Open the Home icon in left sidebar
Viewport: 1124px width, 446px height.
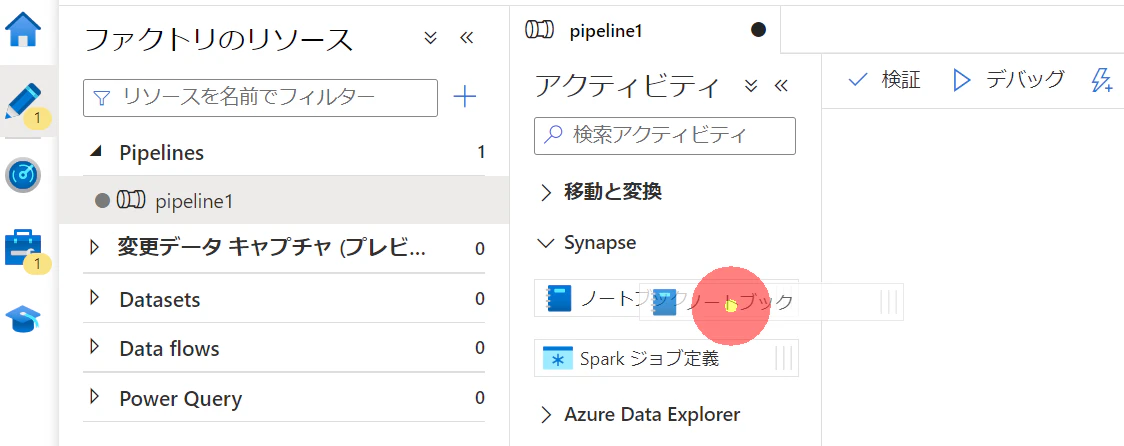click(x=23, y=29)
